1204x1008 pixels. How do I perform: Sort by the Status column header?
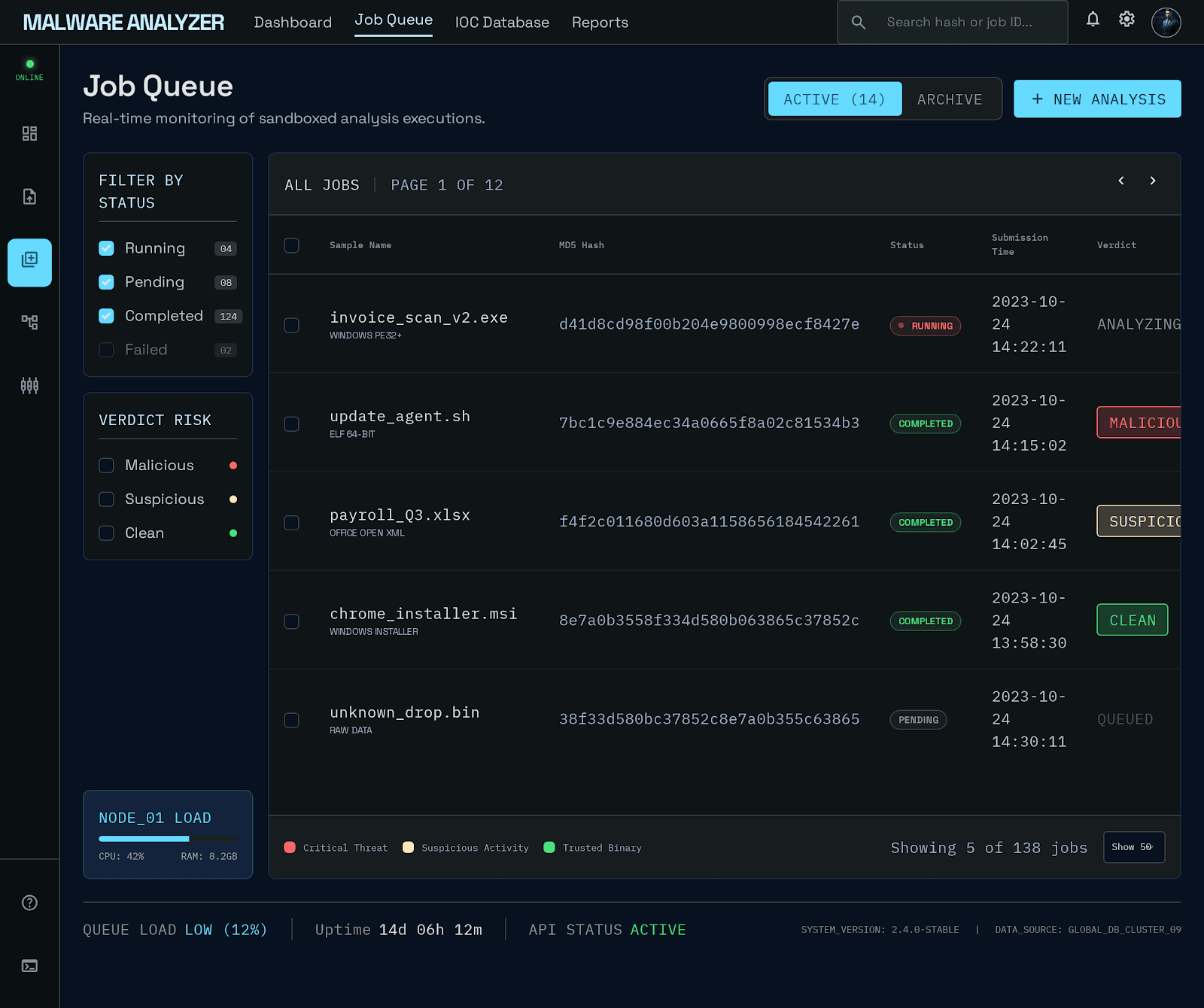907,245
